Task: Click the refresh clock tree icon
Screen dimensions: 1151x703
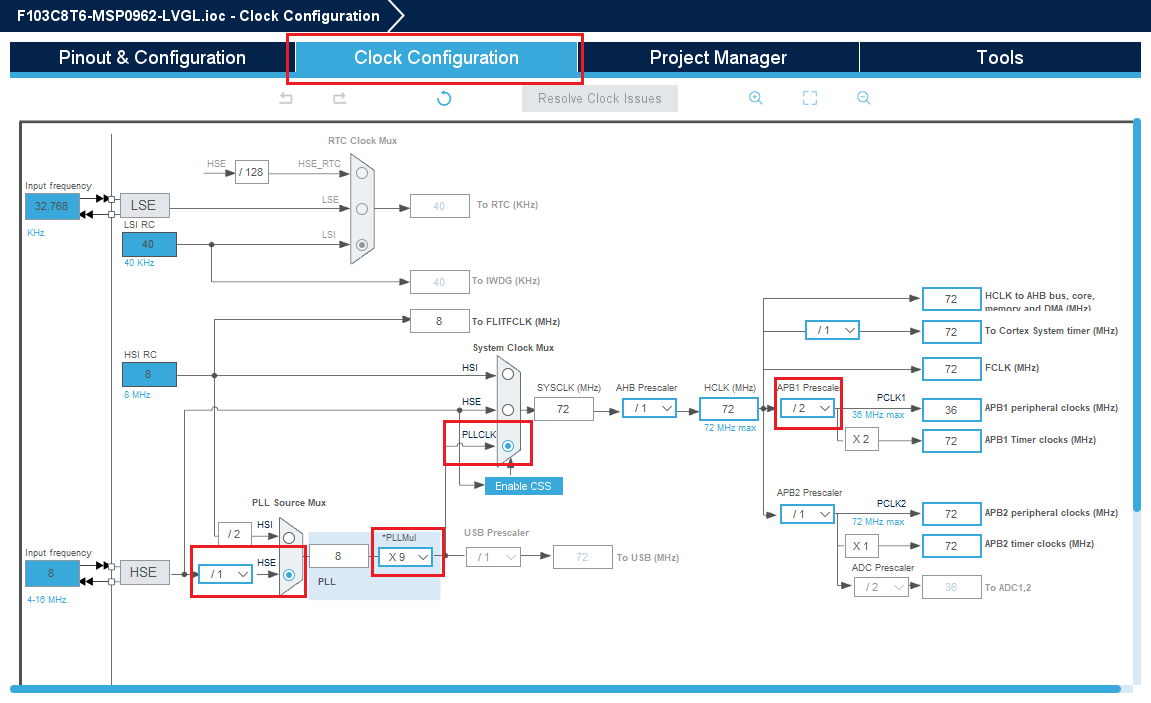Action: [x=444, y=98]
